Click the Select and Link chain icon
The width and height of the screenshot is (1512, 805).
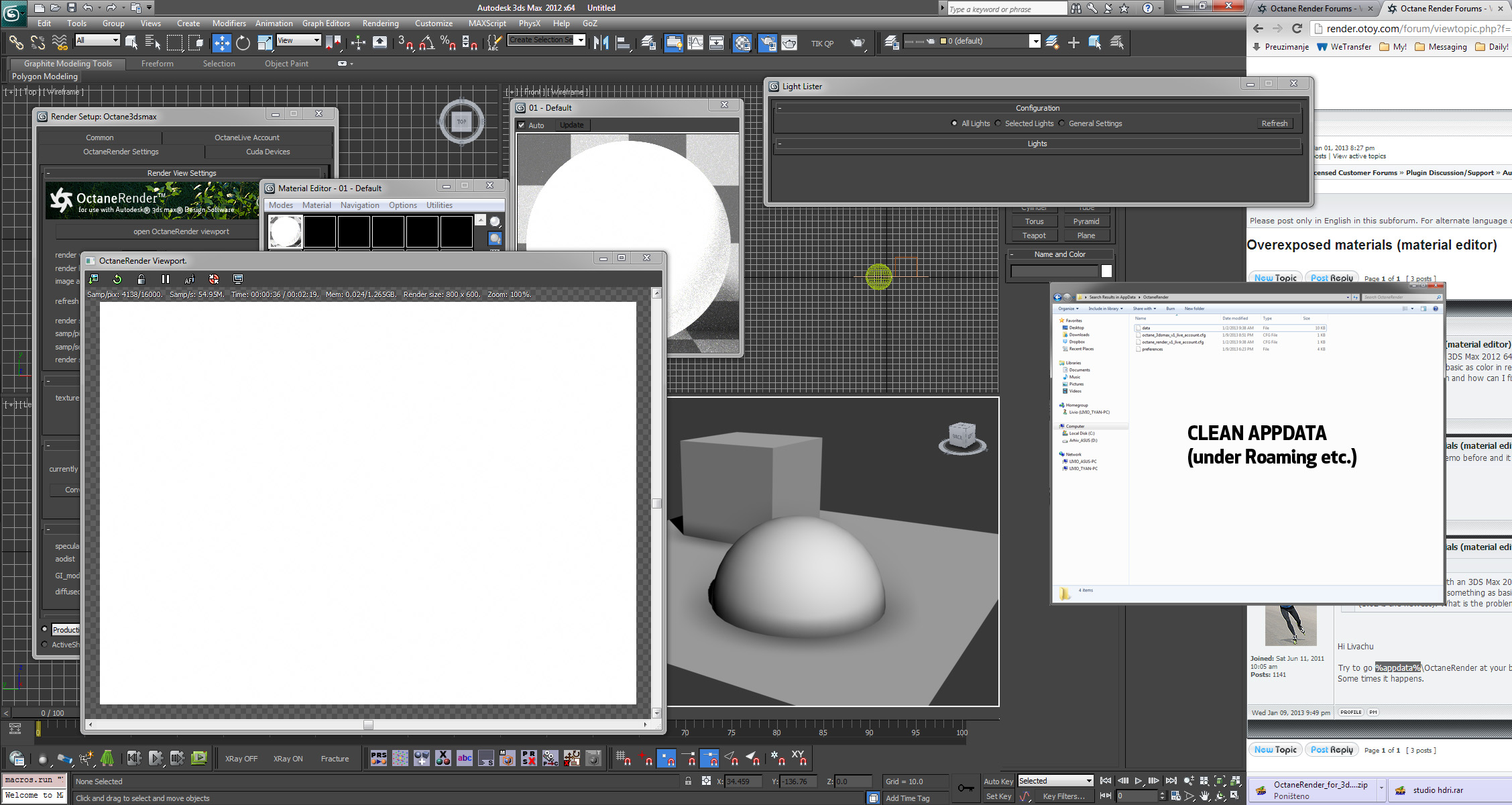click(x=15, y=43)
